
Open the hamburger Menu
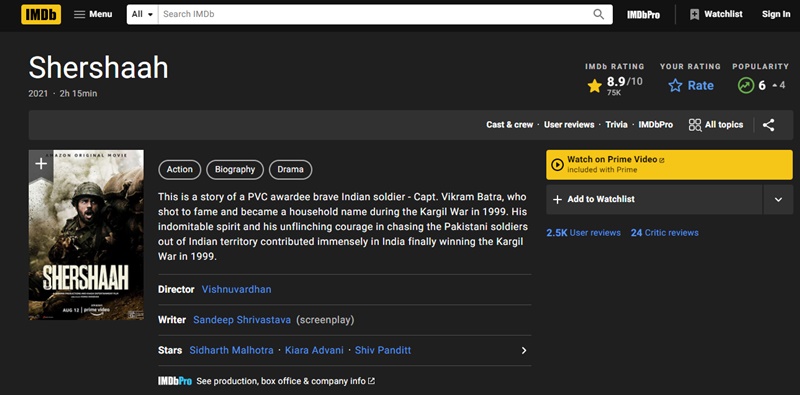(93, 14)
